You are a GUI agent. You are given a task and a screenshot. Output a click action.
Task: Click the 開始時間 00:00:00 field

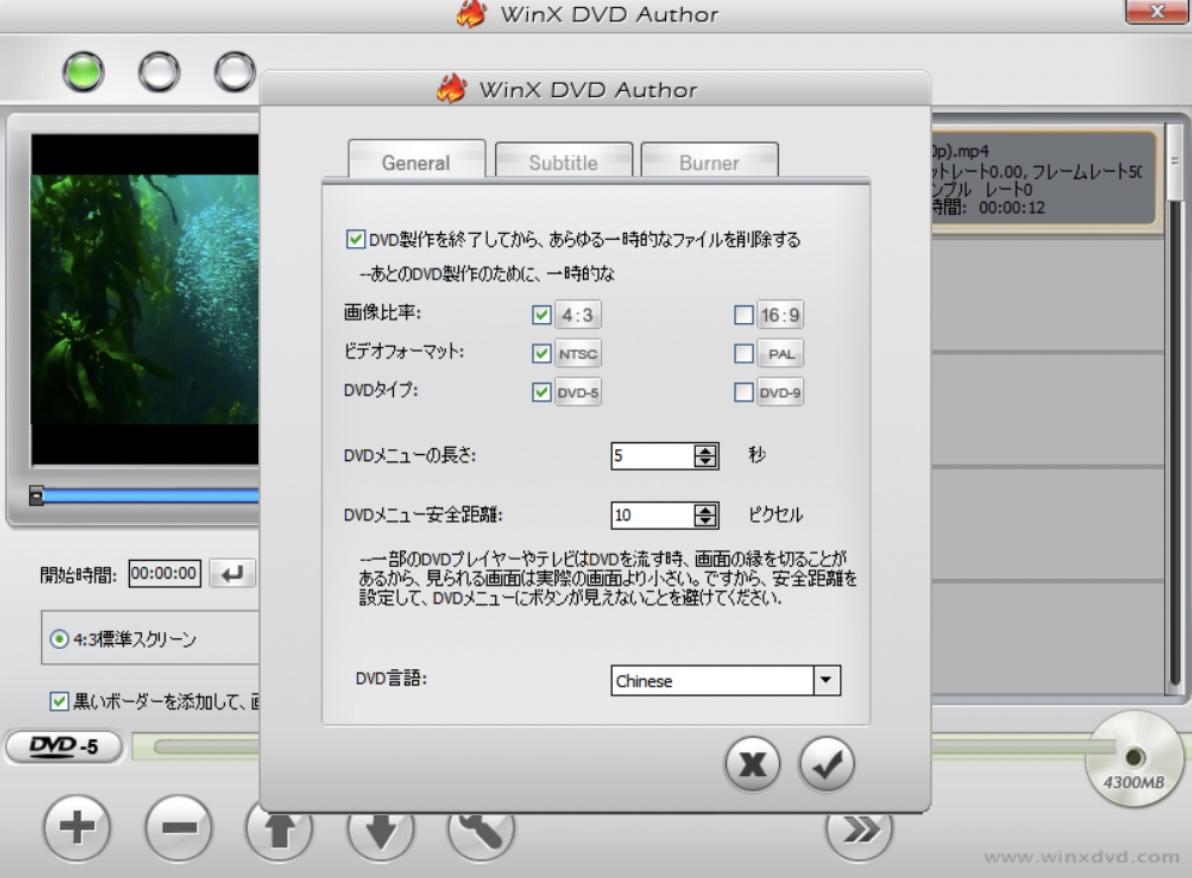164,573
